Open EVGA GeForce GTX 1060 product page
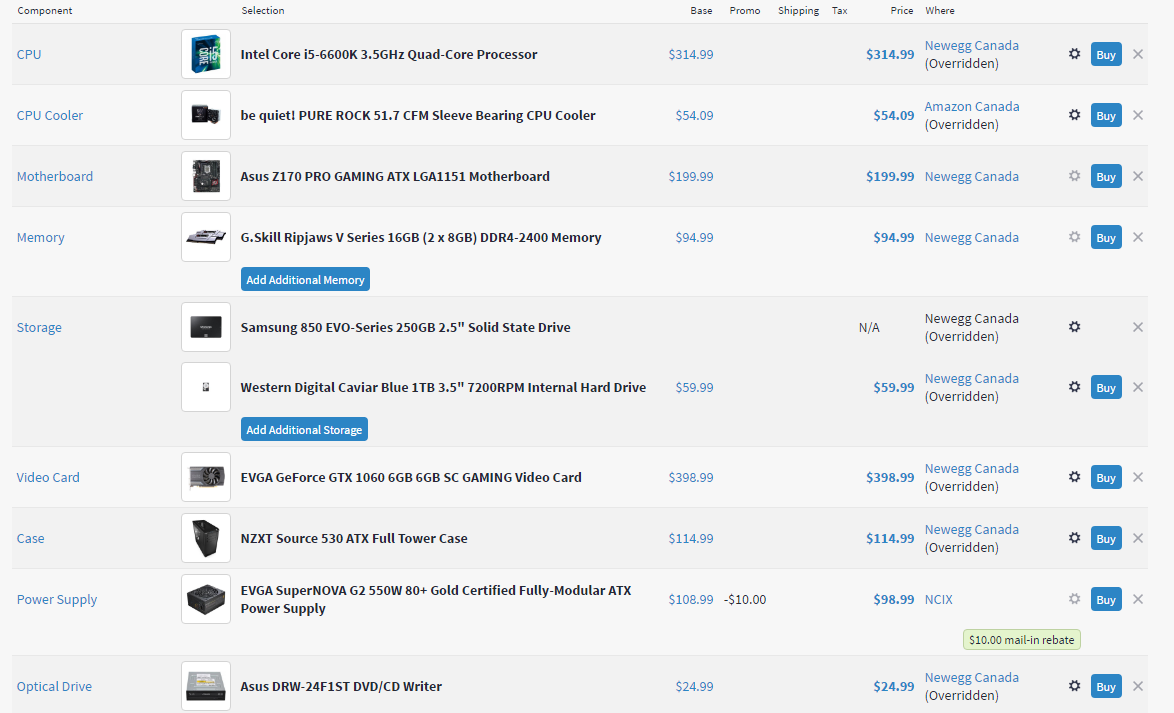The image size is (1174, 713). [x=410, y=476]
